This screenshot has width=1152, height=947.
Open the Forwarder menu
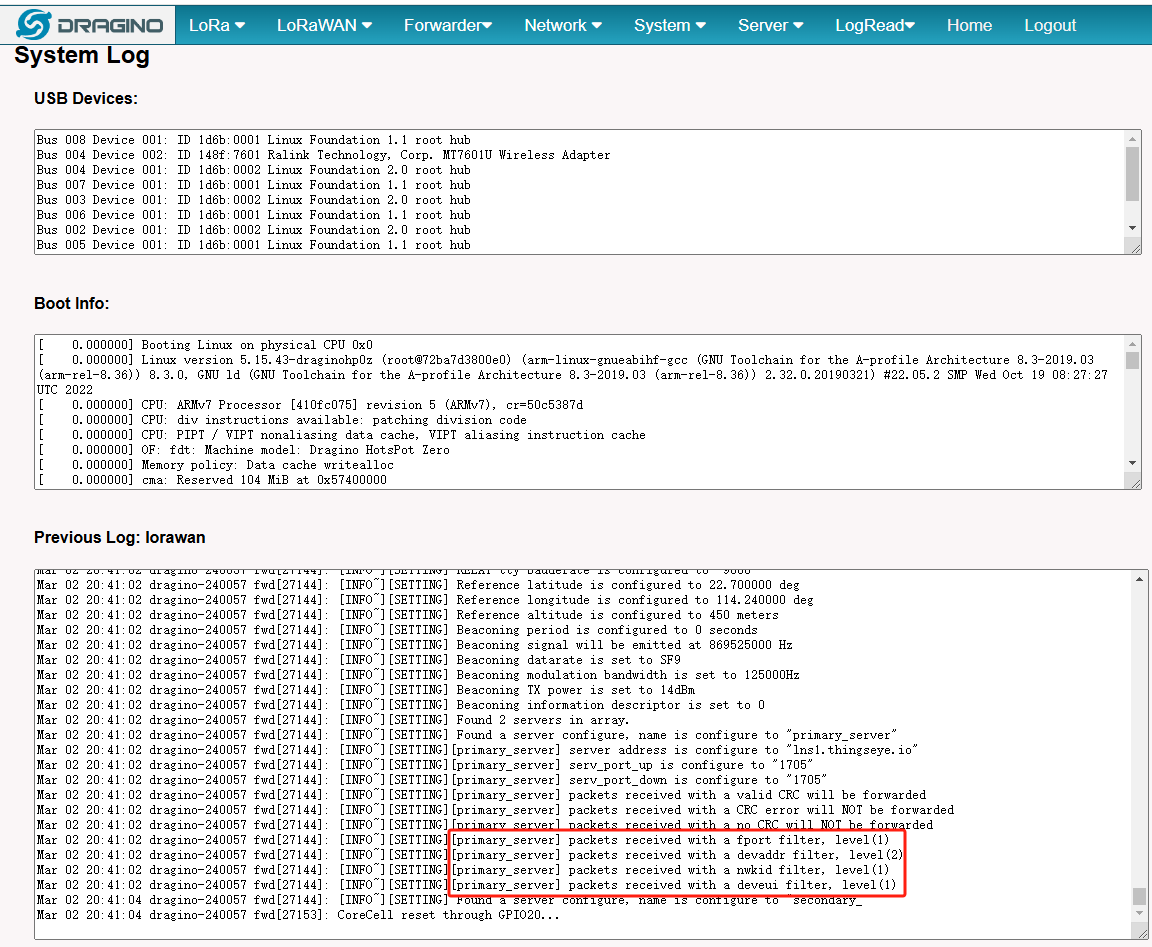tap(447, 25)
